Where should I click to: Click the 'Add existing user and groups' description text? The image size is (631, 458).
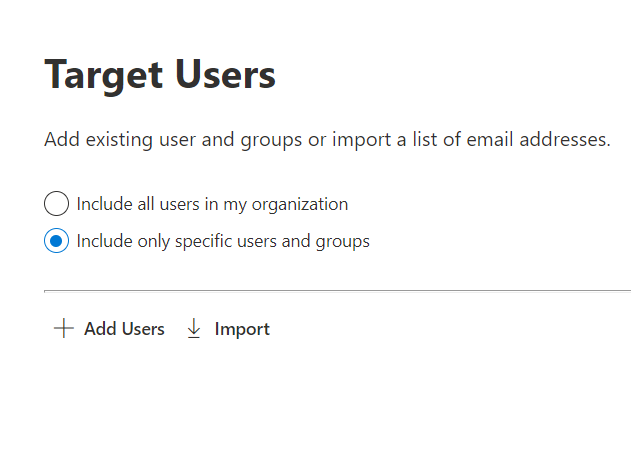point(172,140)
